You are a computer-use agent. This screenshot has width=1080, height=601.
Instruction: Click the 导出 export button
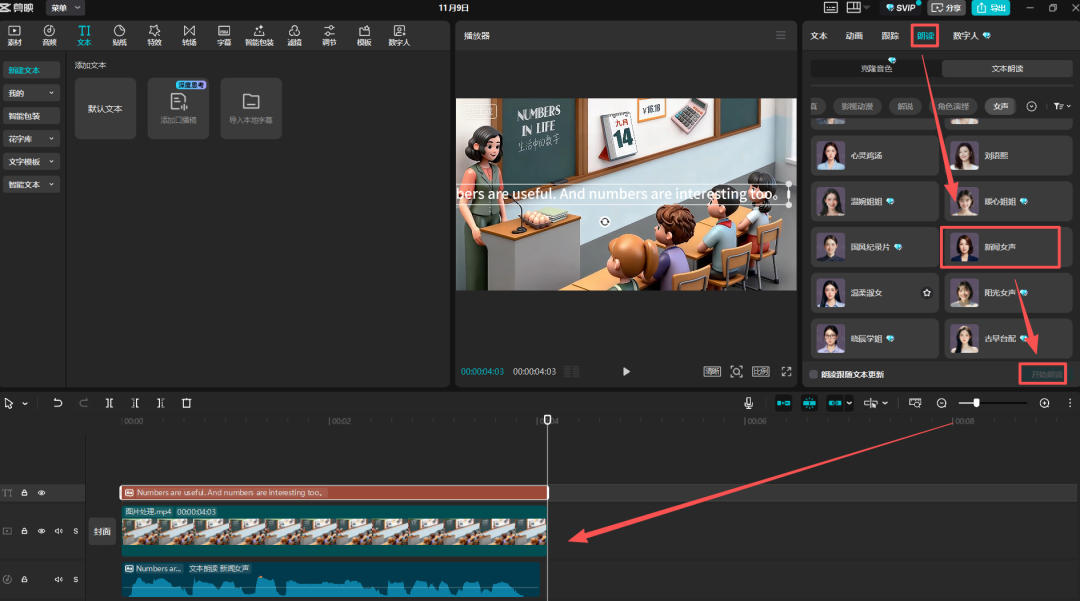990,8
